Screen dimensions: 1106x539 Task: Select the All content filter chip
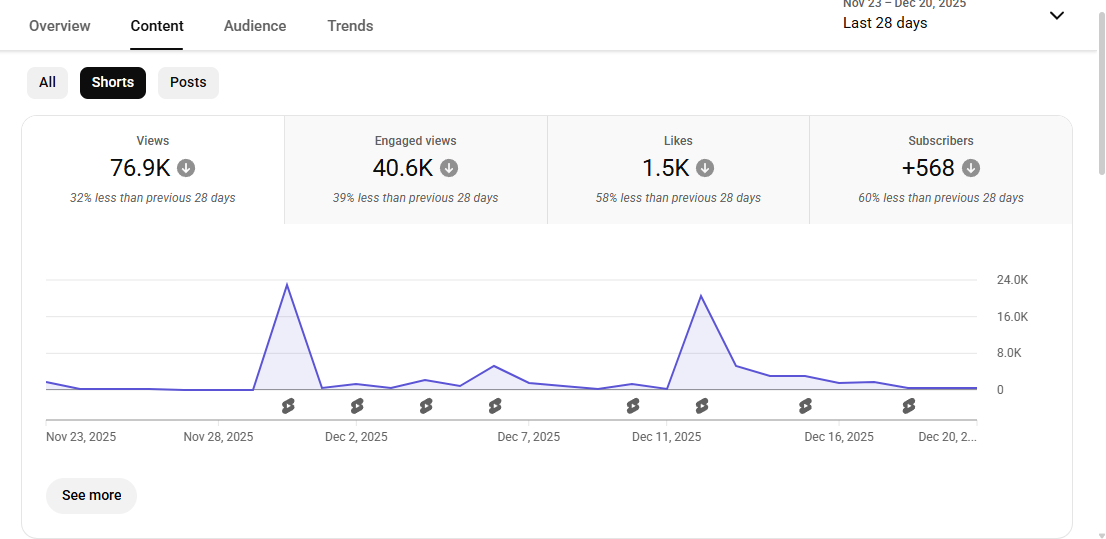click(47, 83)
